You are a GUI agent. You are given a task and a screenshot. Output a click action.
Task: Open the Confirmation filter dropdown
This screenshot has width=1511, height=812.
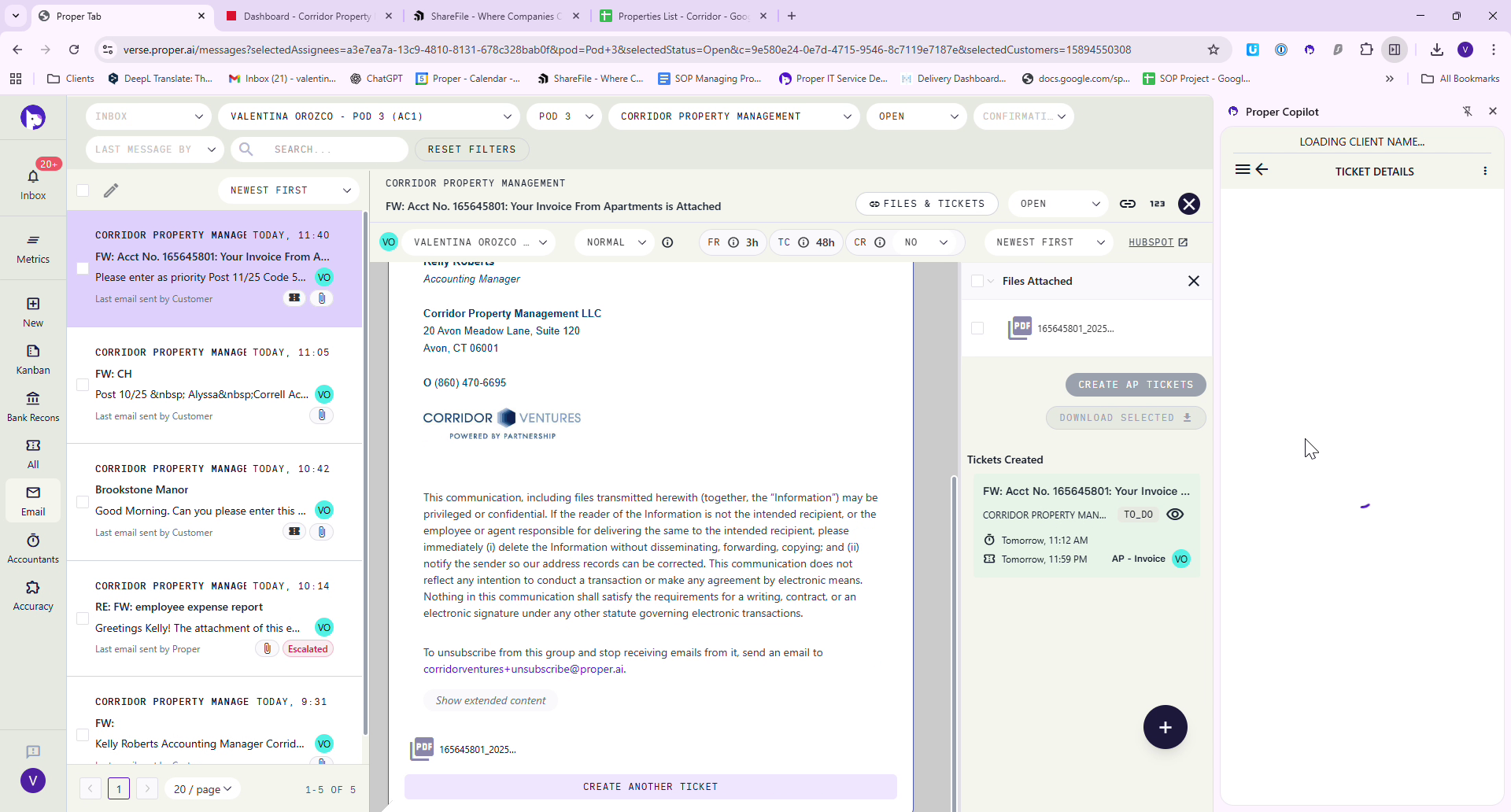1024,116
